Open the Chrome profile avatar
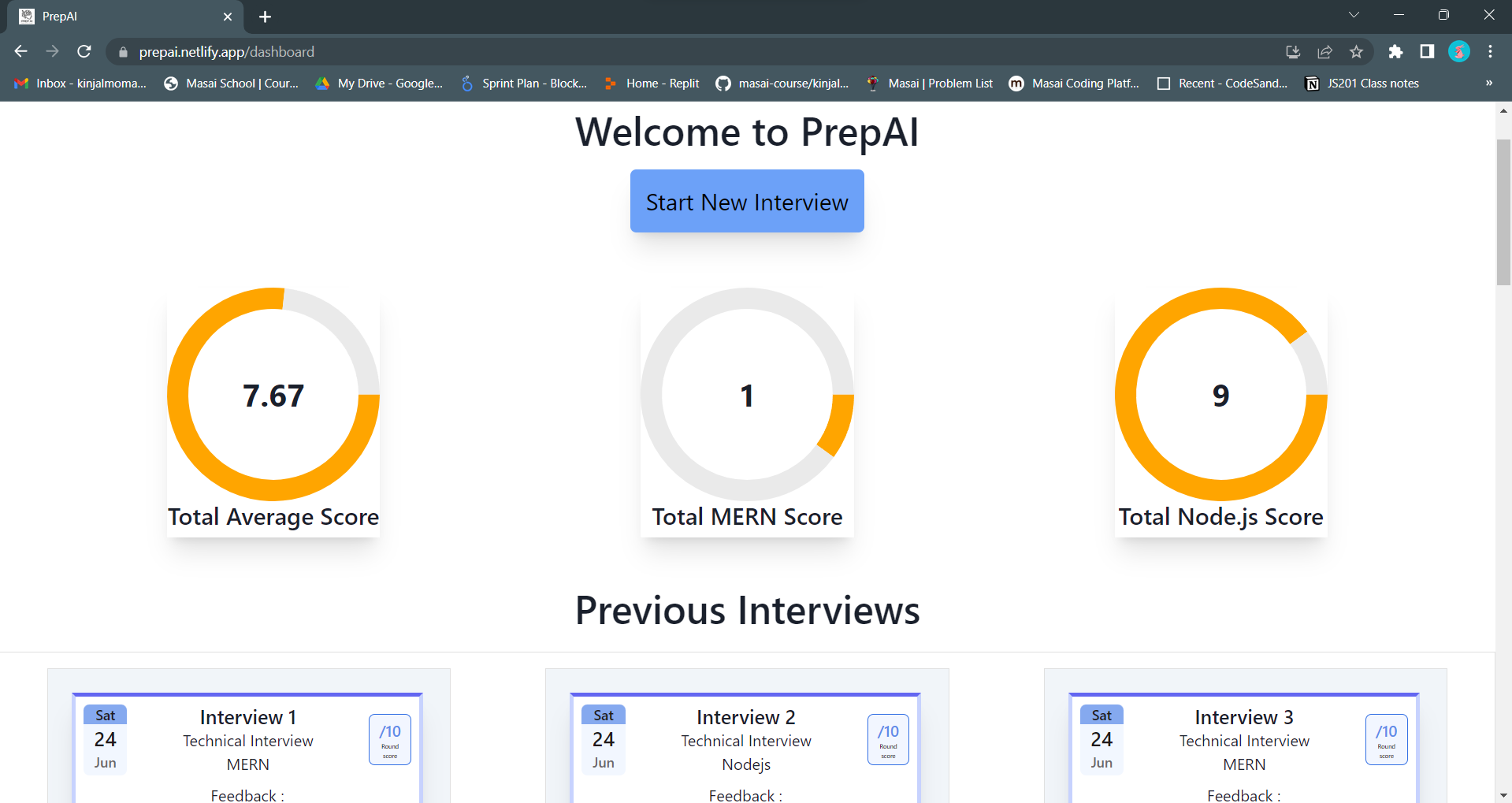The height and width of the screenshot is (803, 1512). [1458, 51]
